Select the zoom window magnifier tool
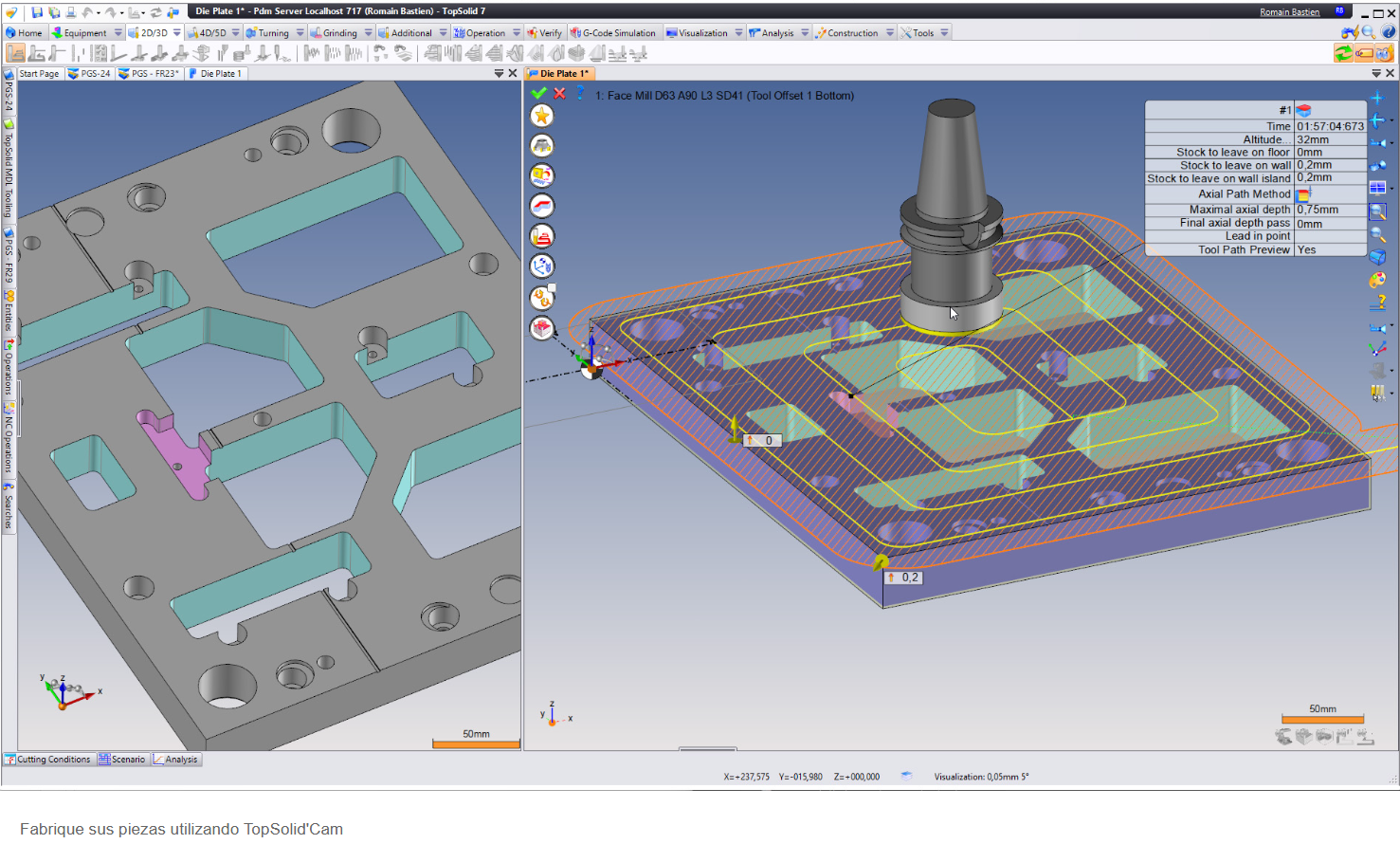Screen dimensions: 1400x844 point(1377,211)
